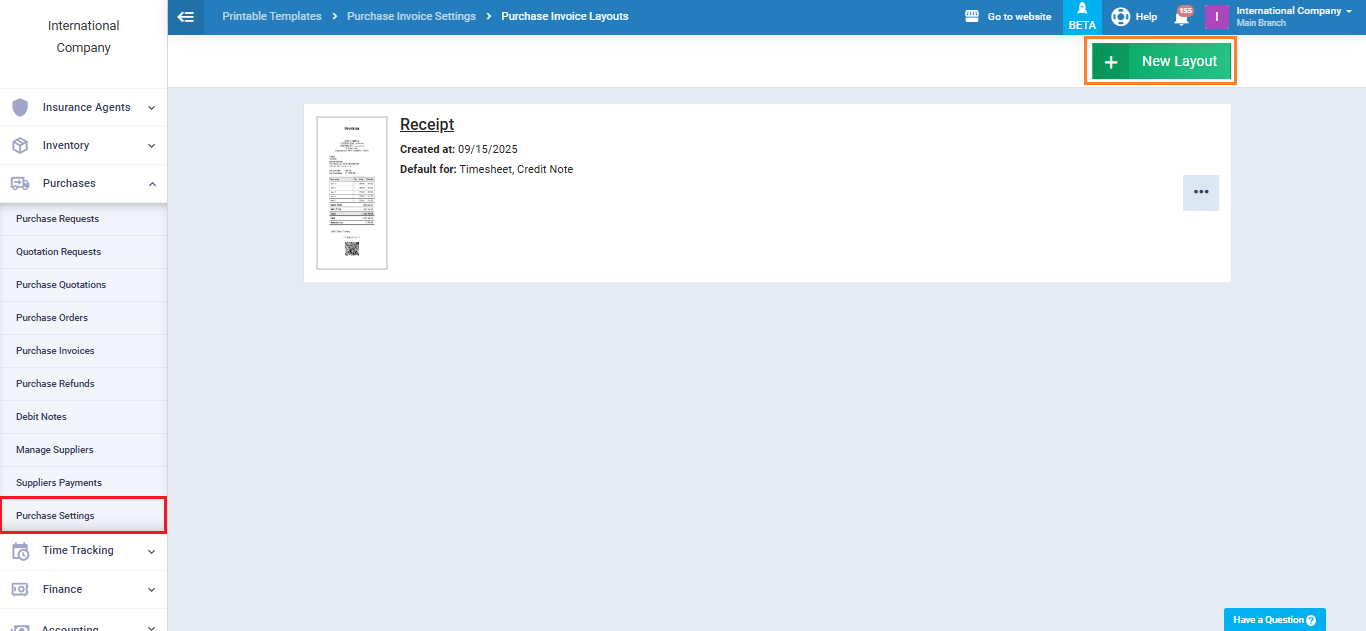The width and height of the screenshot is (1366, 631).
Task: Open the notifications bell
Action: click(1182, 17)
